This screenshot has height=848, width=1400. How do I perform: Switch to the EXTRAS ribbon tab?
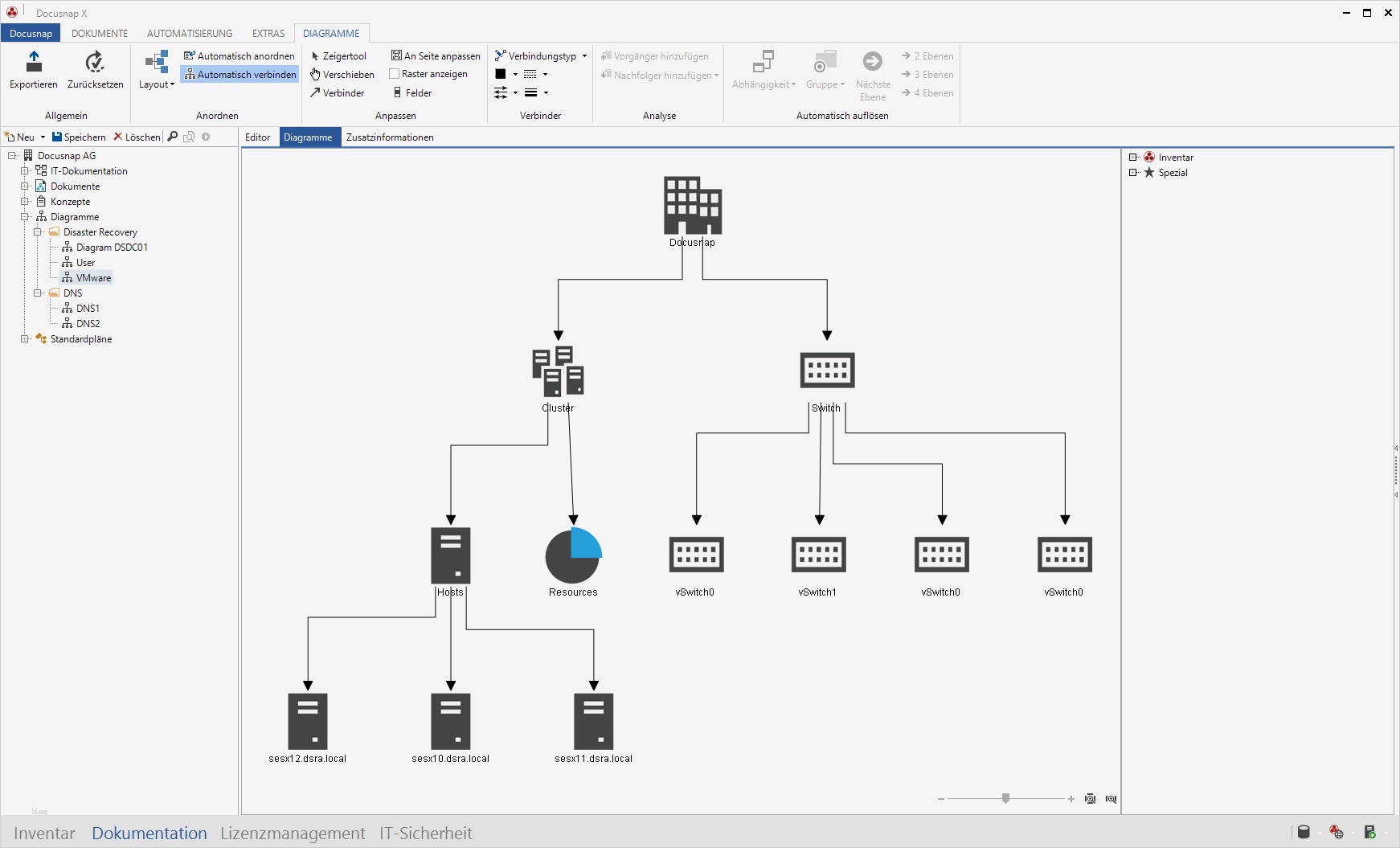(268, 34)
